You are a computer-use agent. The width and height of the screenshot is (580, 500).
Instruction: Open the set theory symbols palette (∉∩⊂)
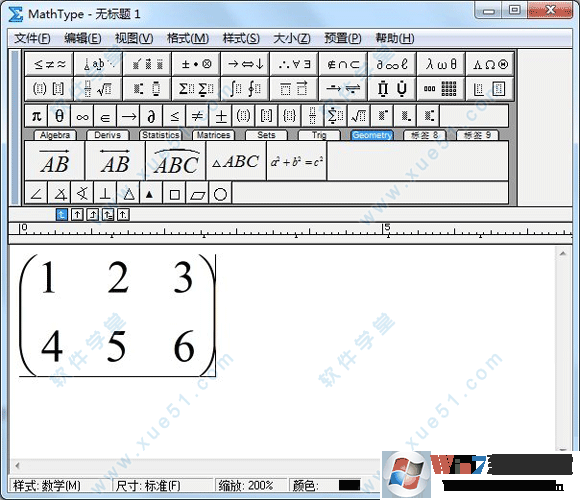coord(343,64)
